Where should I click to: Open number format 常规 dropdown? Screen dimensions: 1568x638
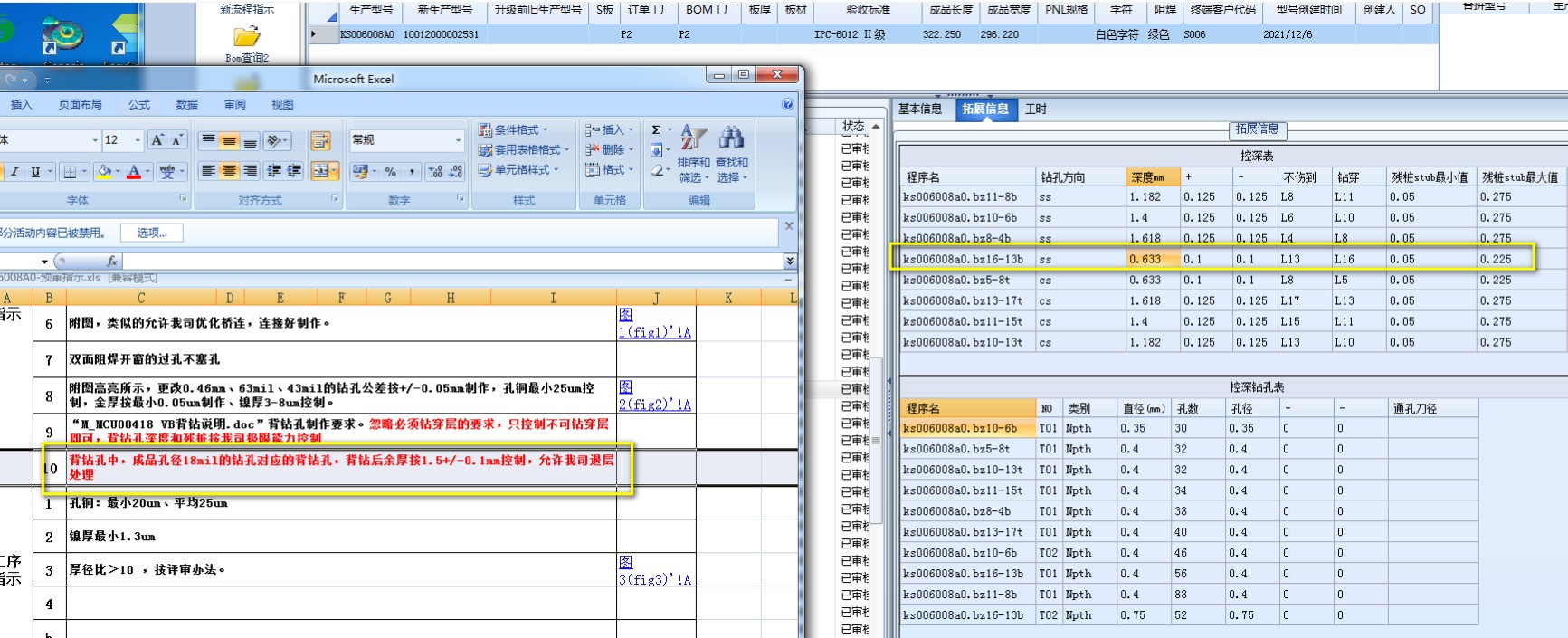458,140
